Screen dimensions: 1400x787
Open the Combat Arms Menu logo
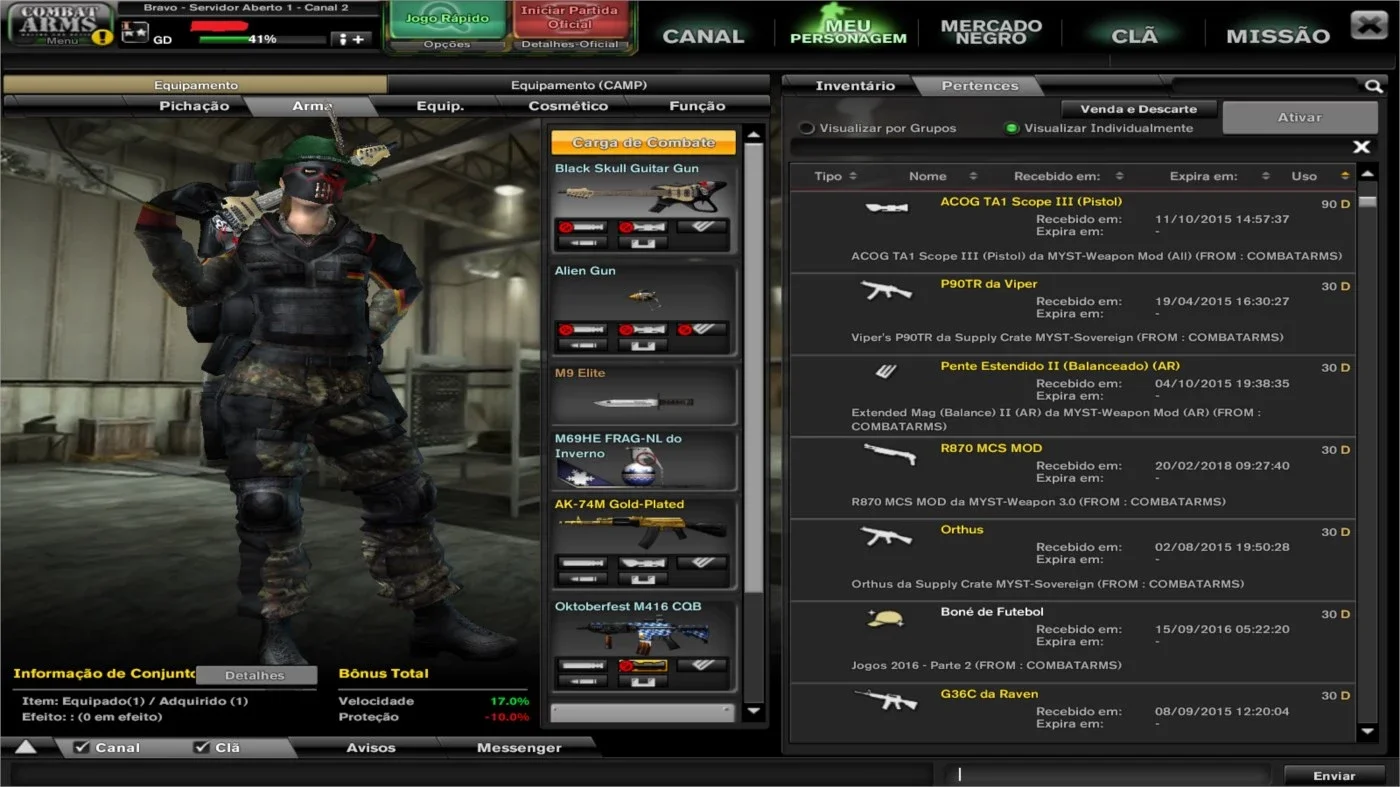60,24
